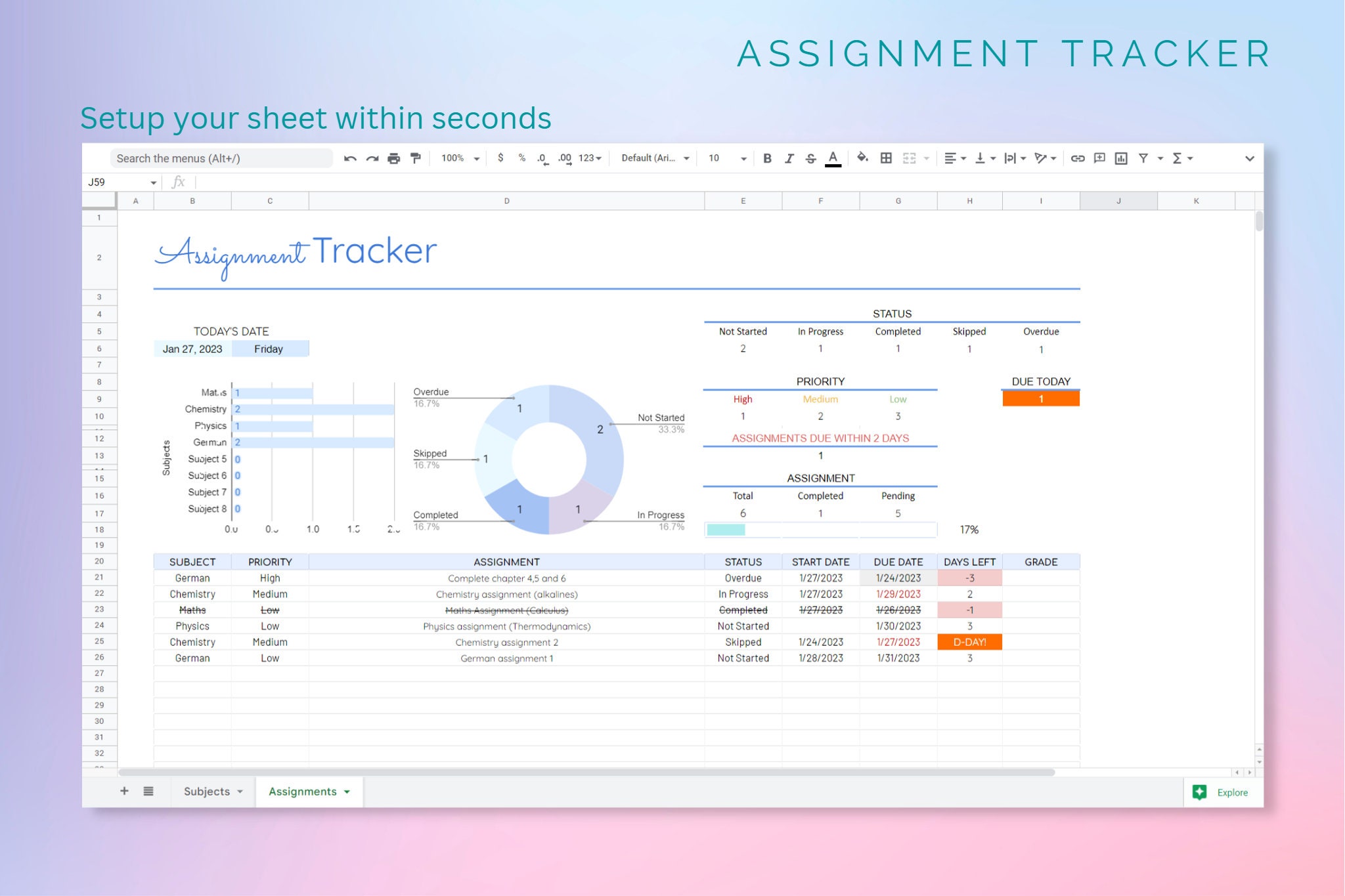
Task: Click the horizontal scrollbar thumb
Action: coord(586,773)
